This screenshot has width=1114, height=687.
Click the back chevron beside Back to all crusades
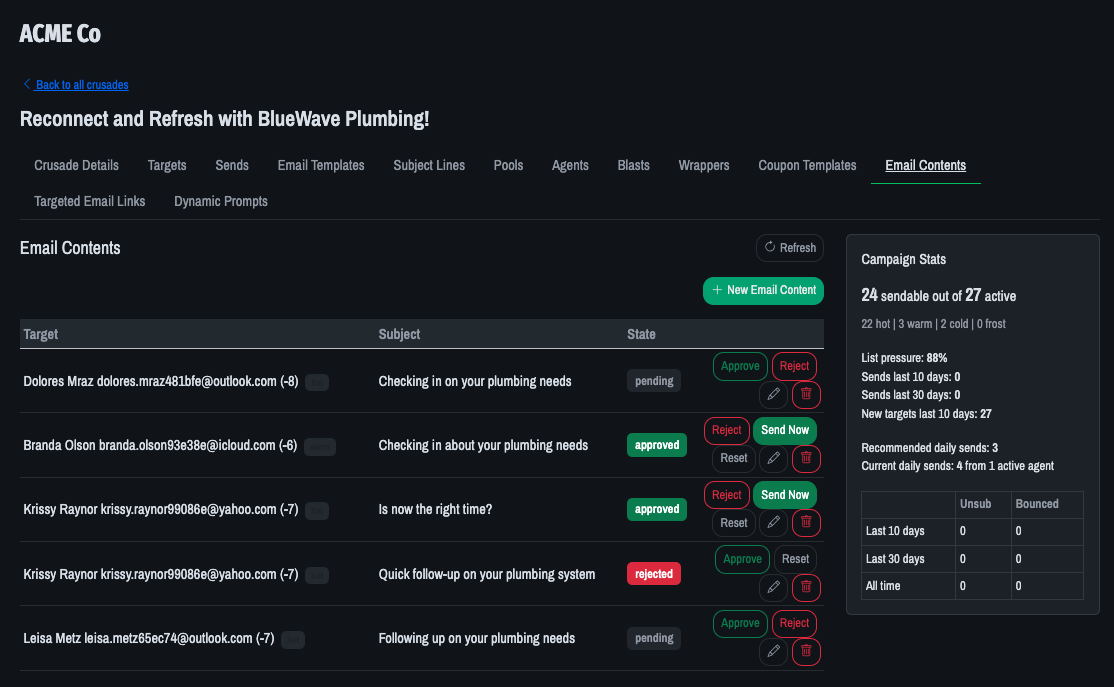(x=27, y=84)
